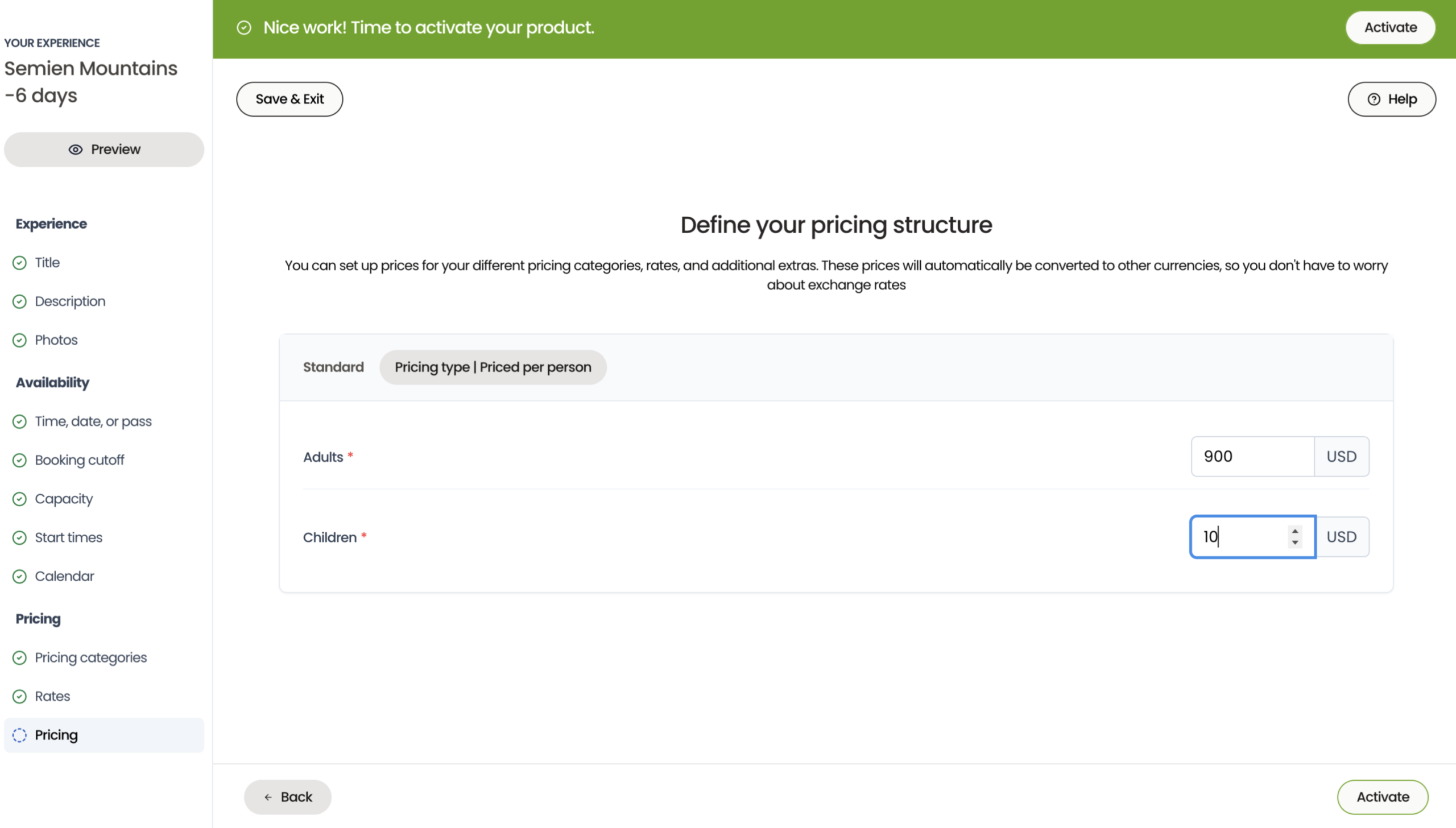The height and width of the screenshot is (828, 1456).
Task: Click the checkmark icon beside Photos
Action: click(19, 340)
